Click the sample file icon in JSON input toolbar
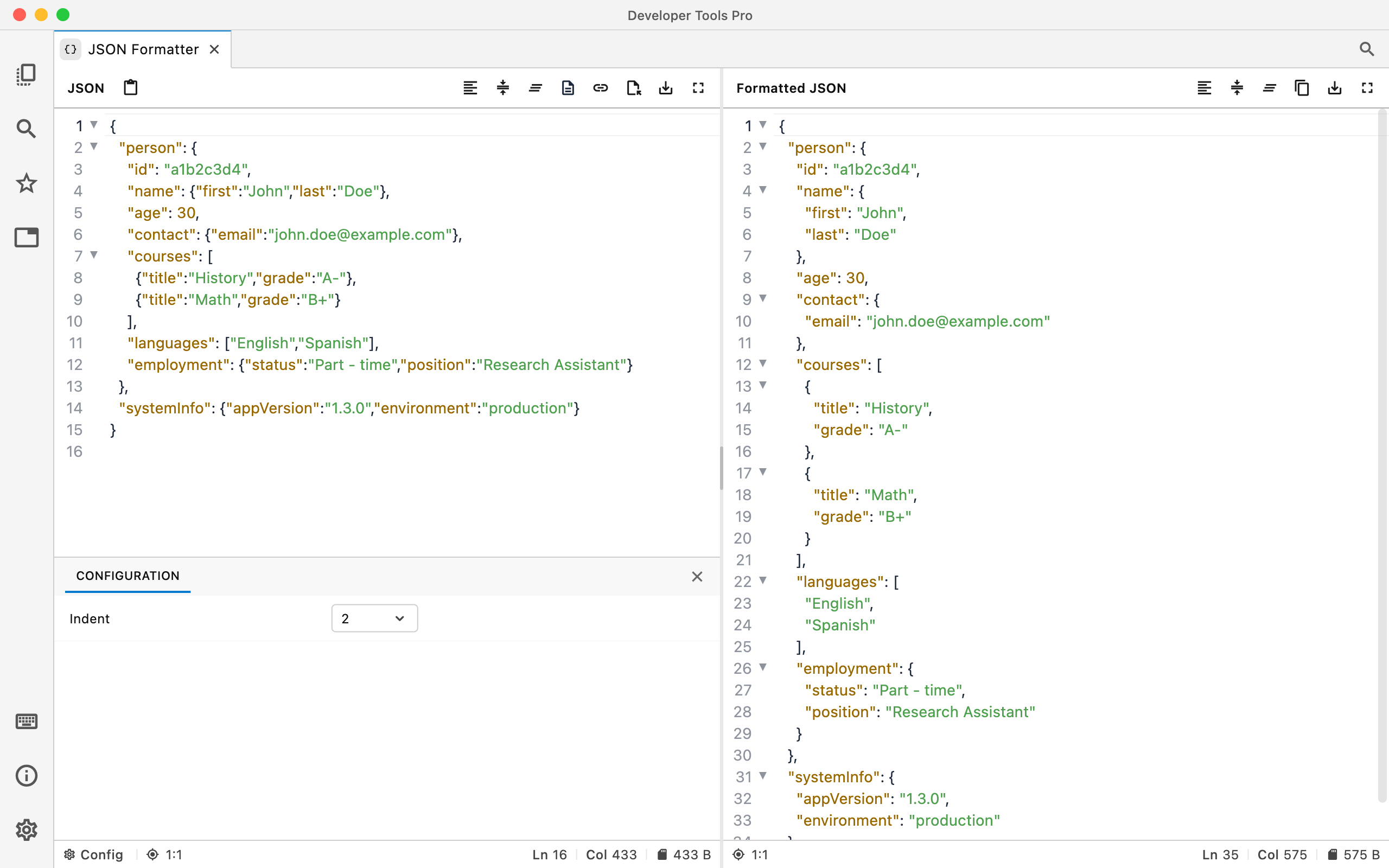The width and height of the screenshot is (1389, 868). (x=633, y=88)
